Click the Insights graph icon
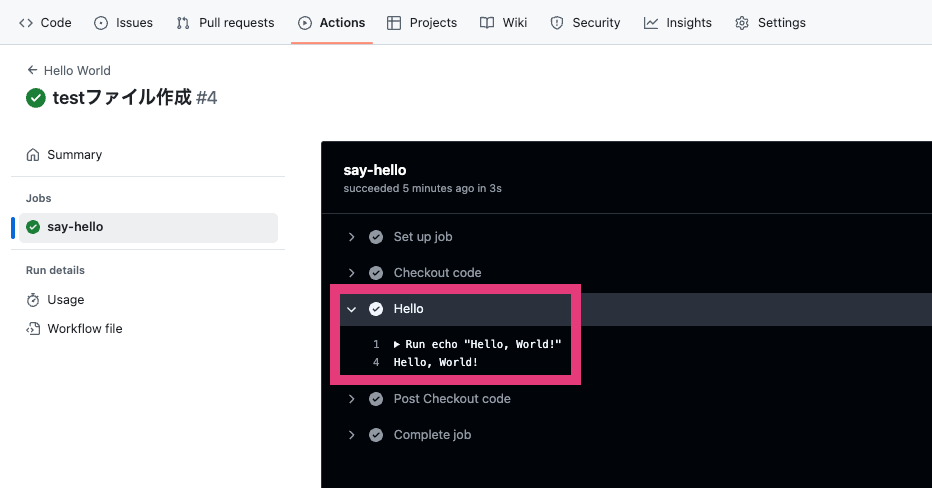Screen dimensions: 932x488 pos(651,23)
